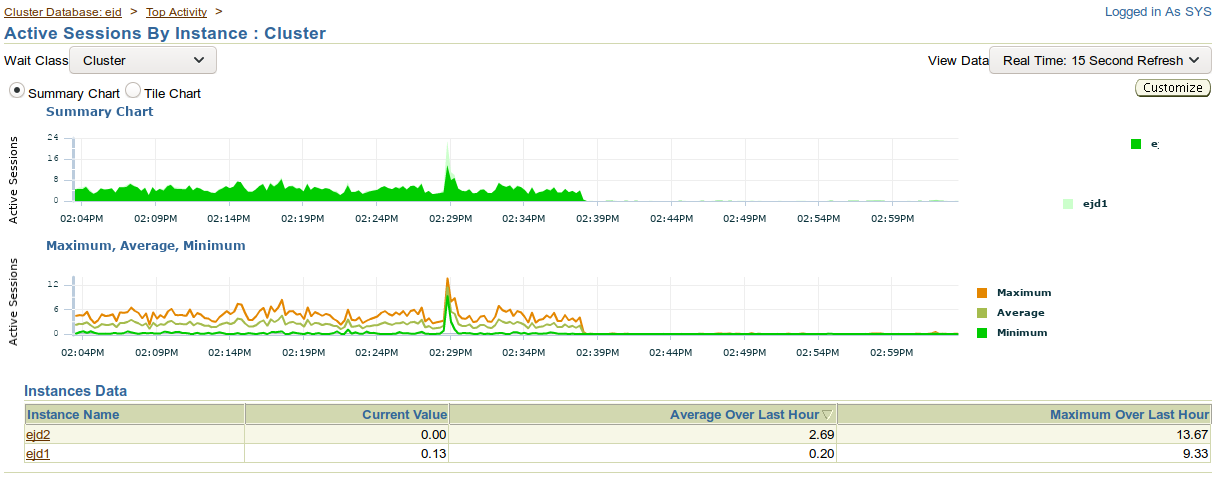Open the Wait Class Cluster dropdown
This screenshot has width=1215, height=479.
coord(143,60)
